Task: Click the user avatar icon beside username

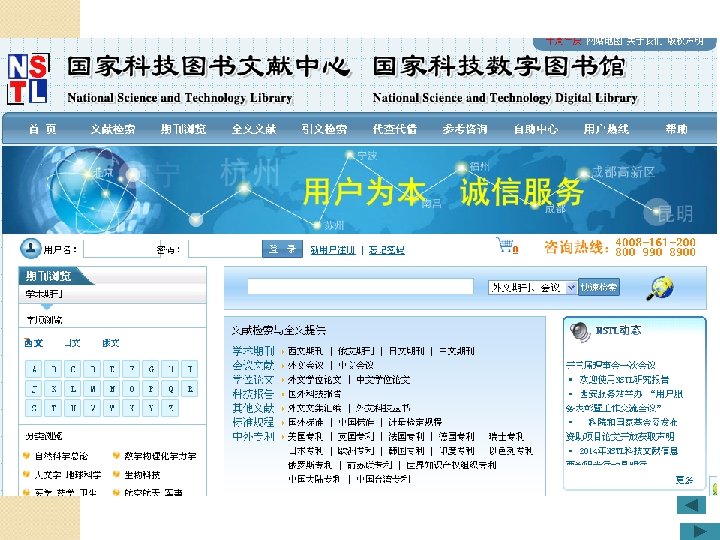Action: pos(30,249)
